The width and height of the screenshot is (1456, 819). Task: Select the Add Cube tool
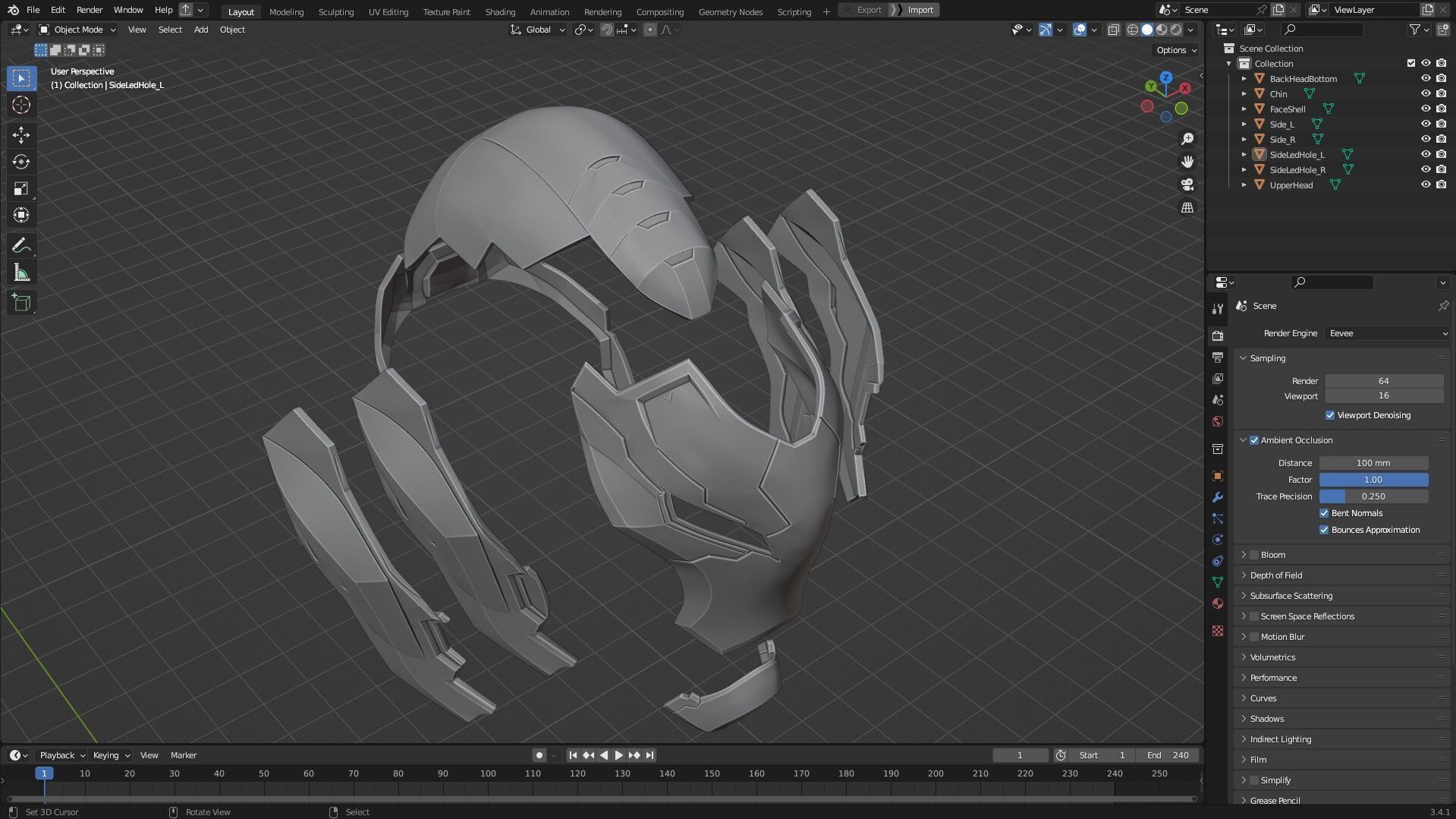click(x=21, y=303)
